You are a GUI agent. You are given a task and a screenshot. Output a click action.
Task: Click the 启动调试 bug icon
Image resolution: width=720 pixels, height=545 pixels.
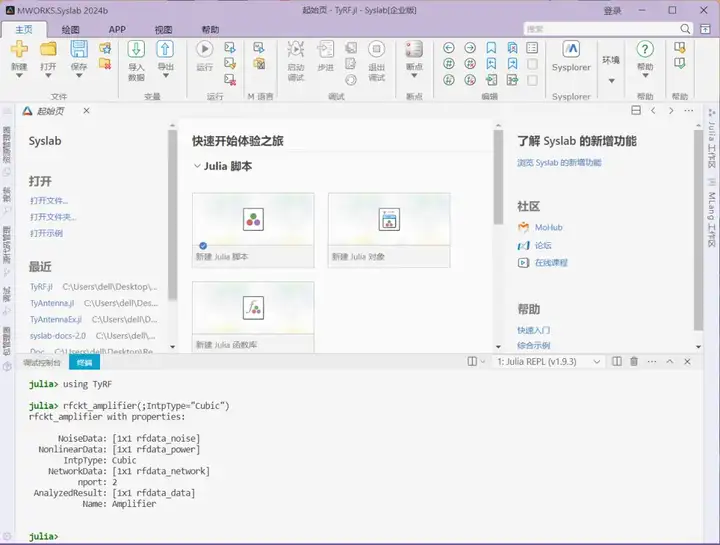tap(296, 49)
